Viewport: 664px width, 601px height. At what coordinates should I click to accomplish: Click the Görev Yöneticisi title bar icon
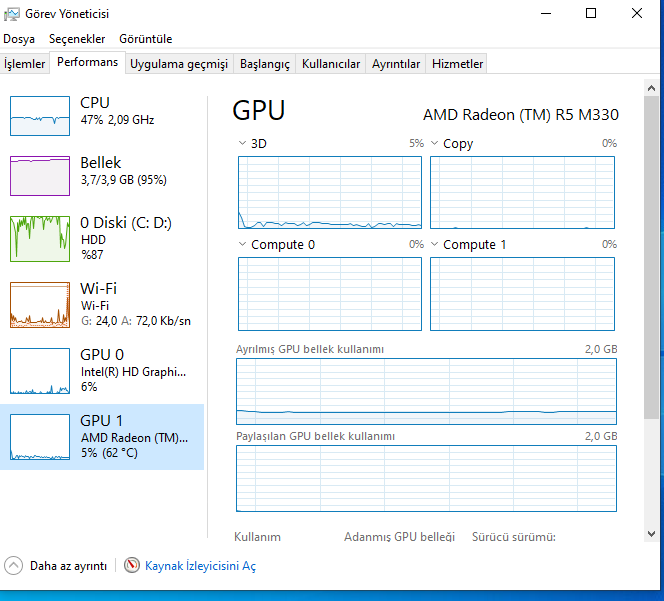(x=11, y=14)
